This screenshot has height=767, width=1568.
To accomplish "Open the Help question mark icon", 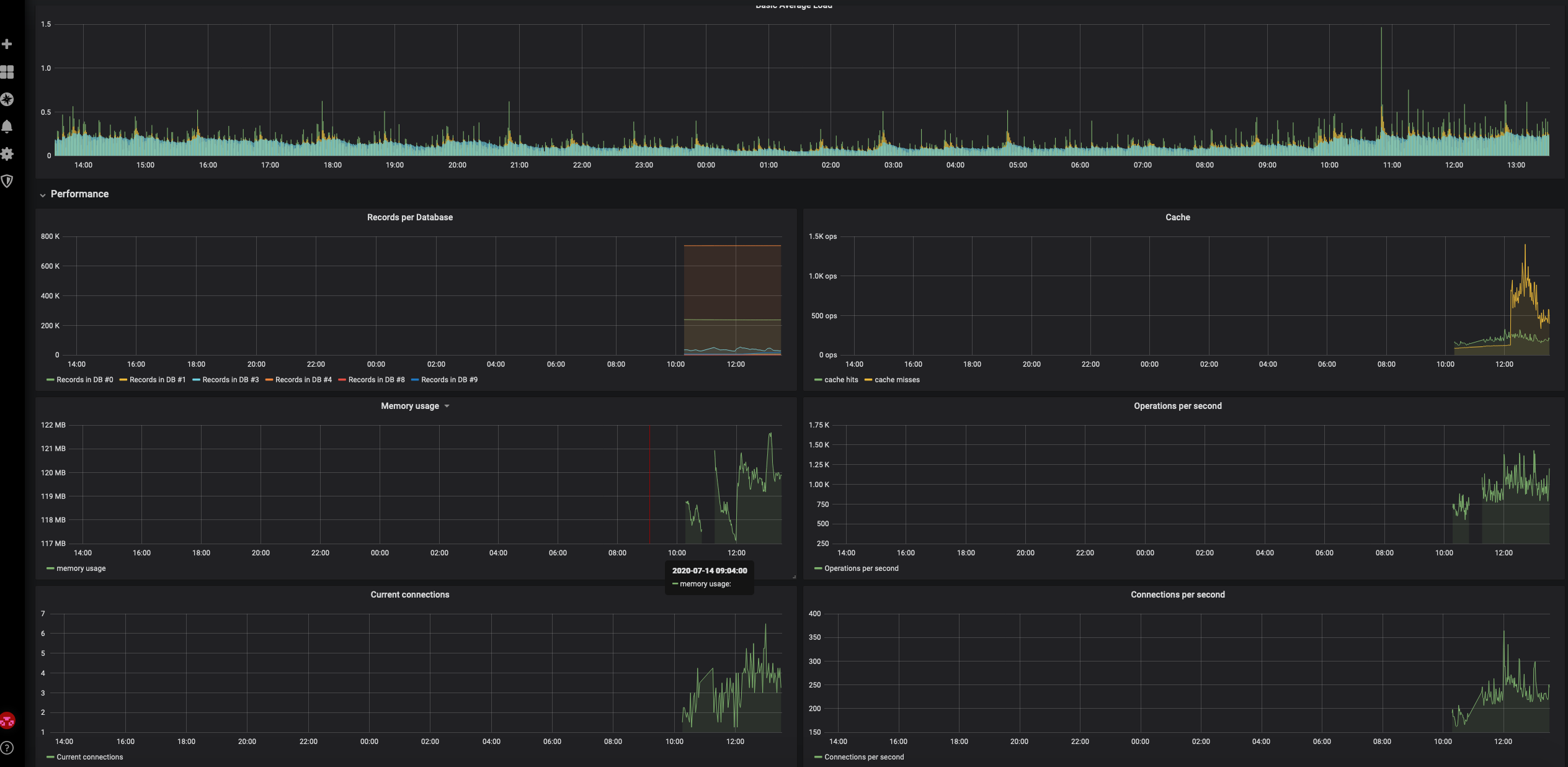I will pos(7,748).
